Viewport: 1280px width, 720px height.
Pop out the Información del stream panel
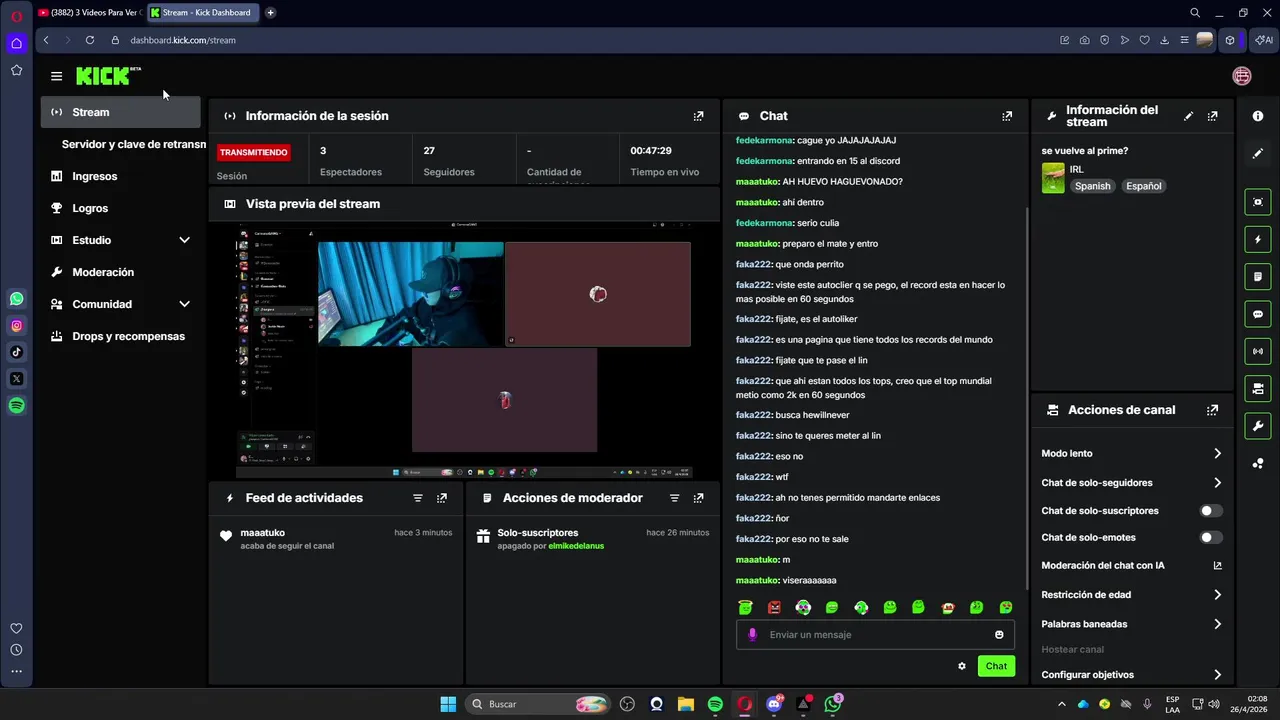pyautogui.click(x=1212, y=116)
